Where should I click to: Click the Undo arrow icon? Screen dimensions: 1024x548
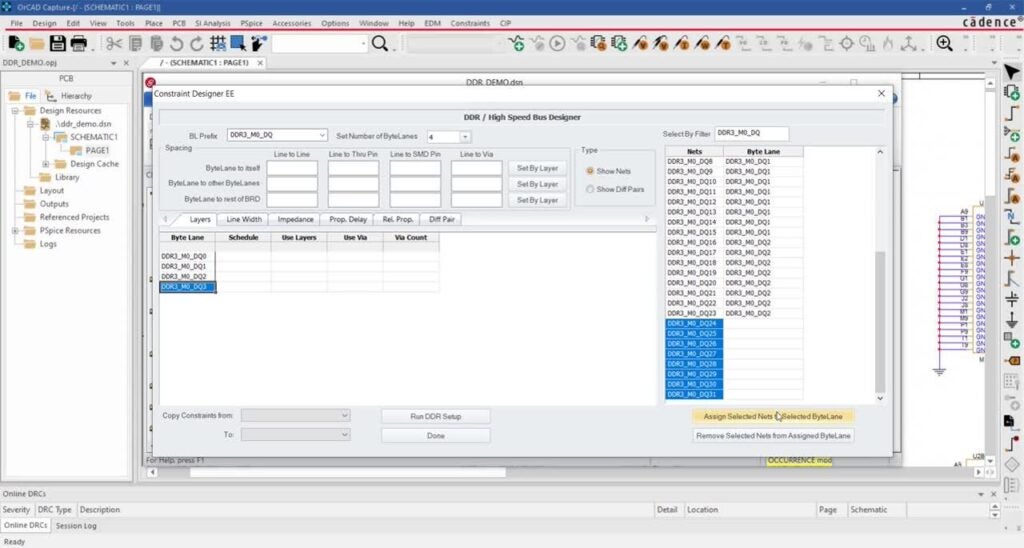tap(176, 44)
